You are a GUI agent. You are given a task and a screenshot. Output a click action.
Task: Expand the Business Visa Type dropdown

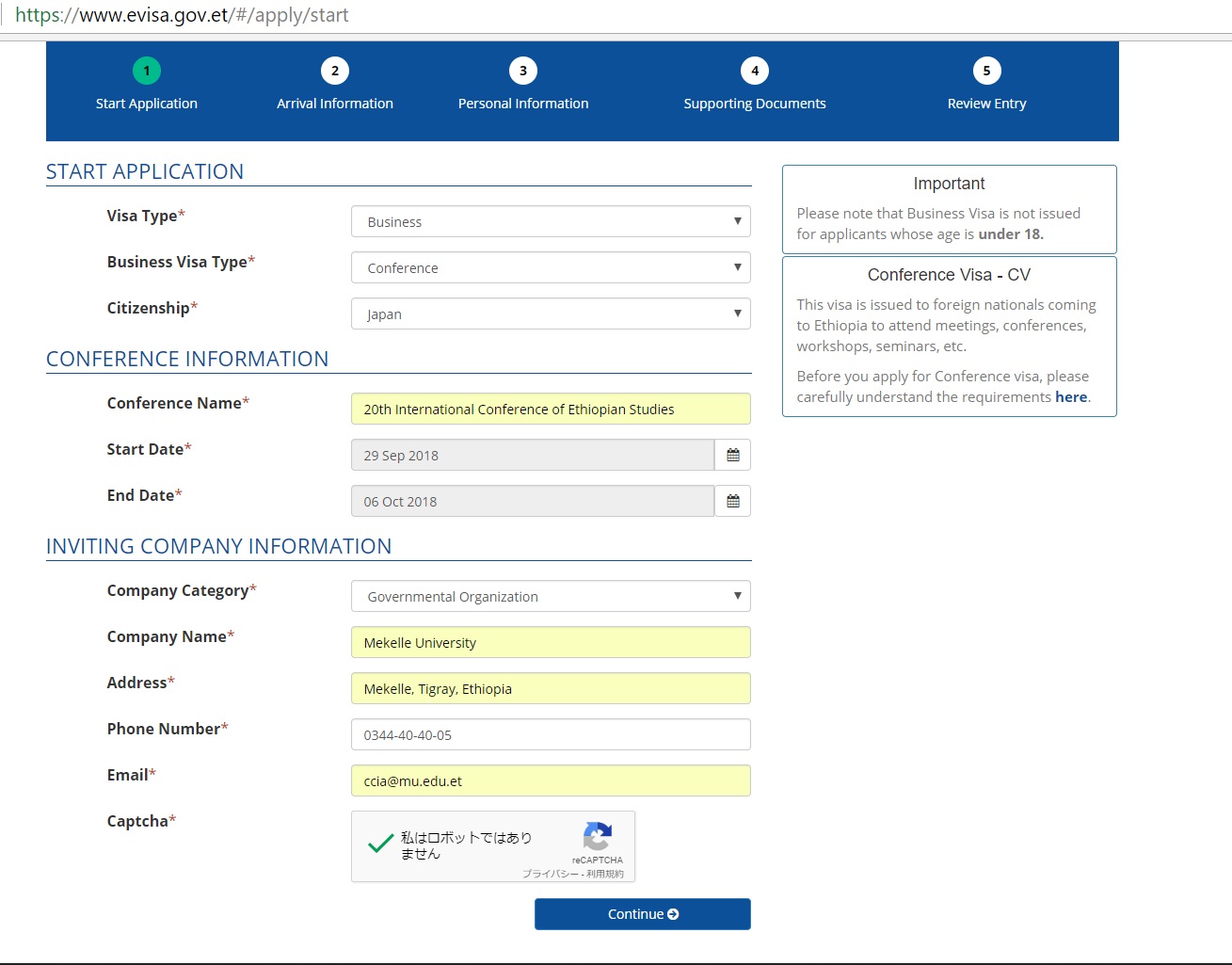pyautogui.click(x=551, y=268)
